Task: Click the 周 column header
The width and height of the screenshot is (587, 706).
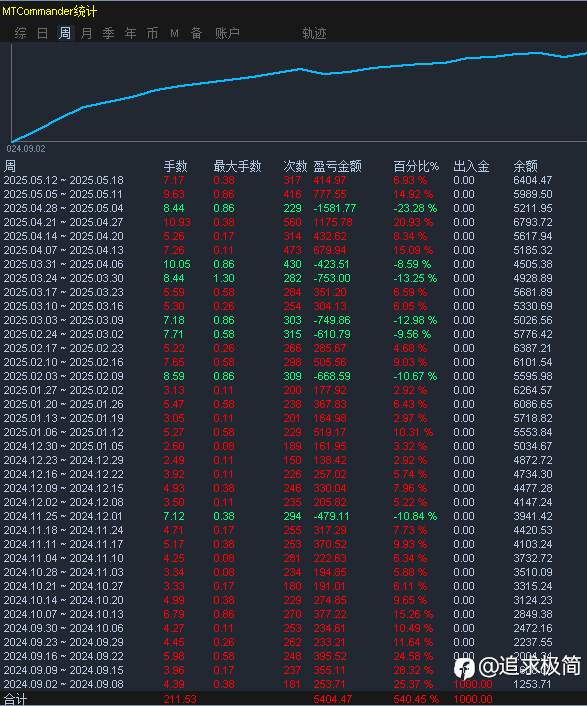Action: point(10,166)
